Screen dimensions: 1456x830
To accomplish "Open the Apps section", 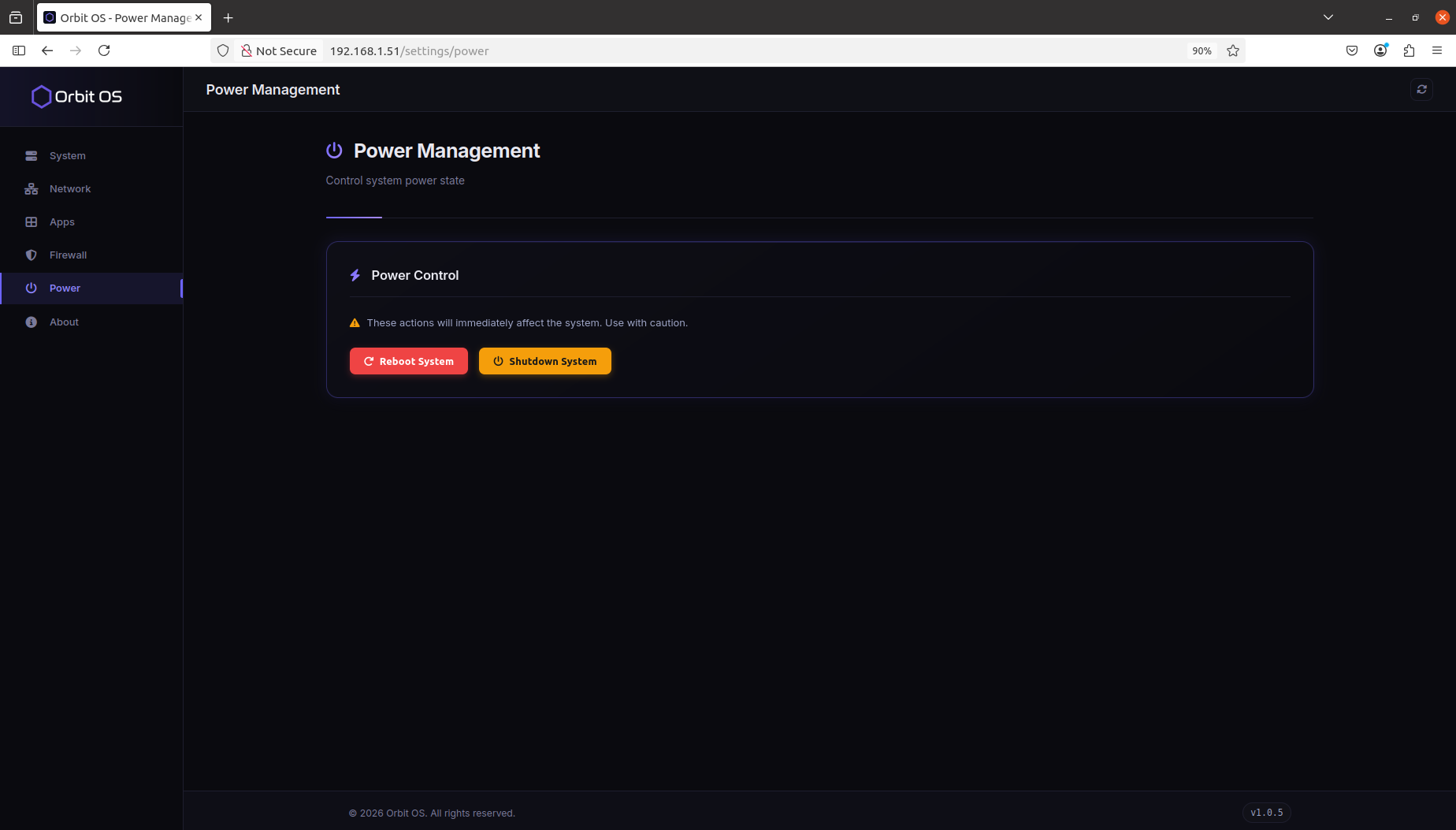I will pos(61,222).
